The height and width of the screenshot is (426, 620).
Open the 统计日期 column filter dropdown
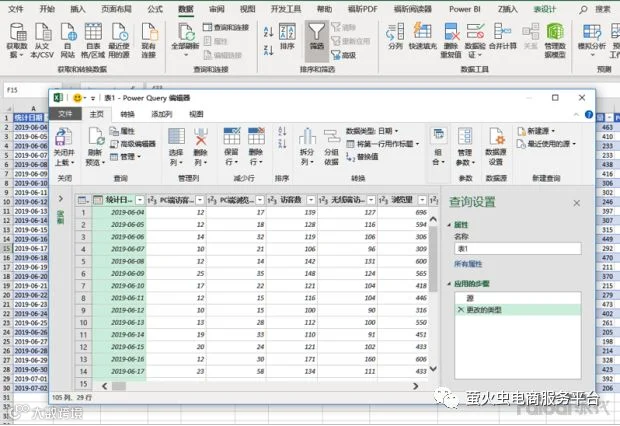[140, 200]
